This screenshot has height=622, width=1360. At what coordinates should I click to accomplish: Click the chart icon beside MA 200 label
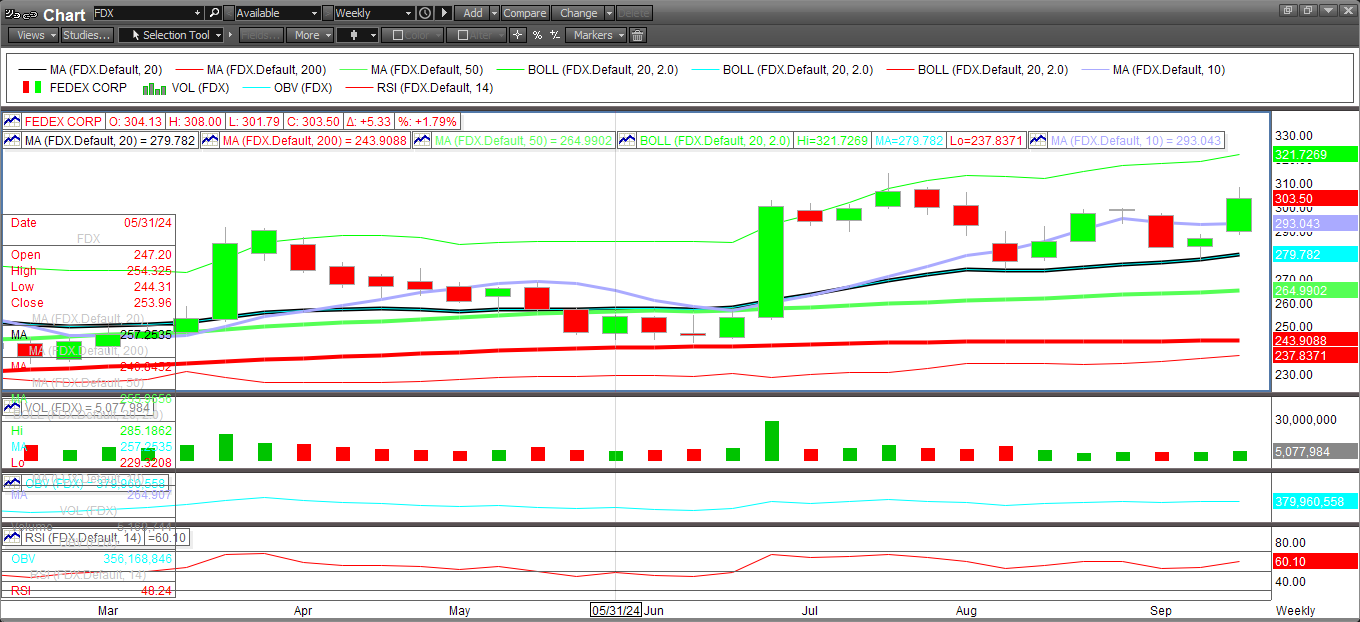coord(210,141)
